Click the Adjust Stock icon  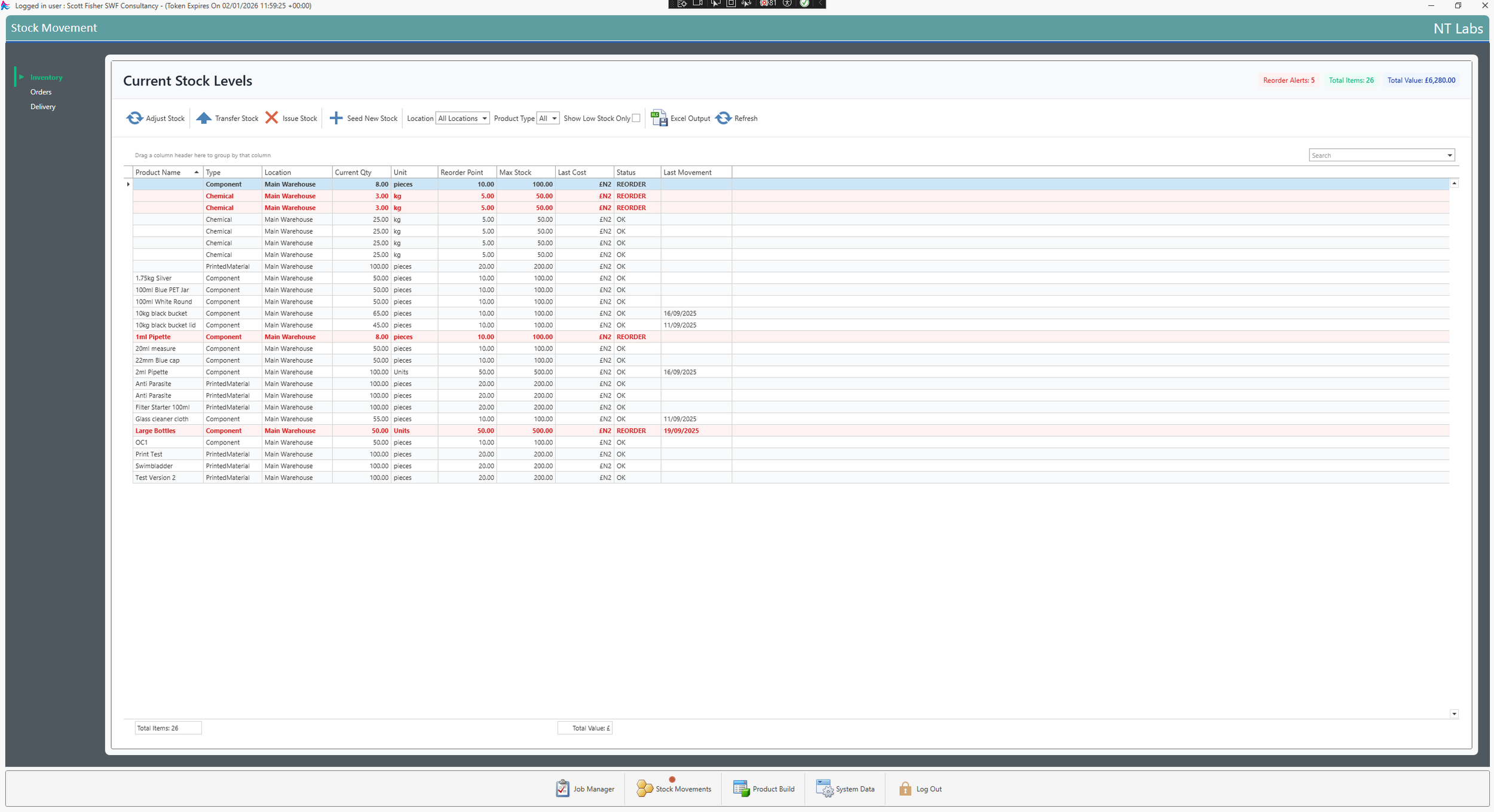135,118
